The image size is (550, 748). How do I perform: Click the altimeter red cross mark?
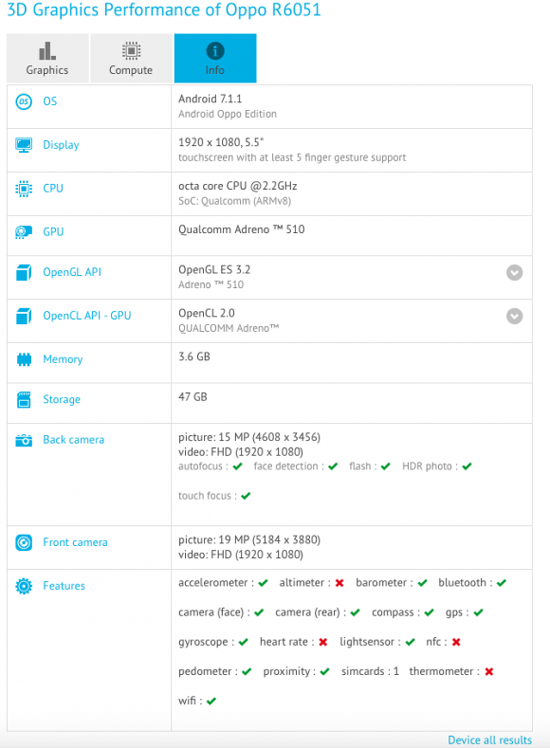click(340, 583)
